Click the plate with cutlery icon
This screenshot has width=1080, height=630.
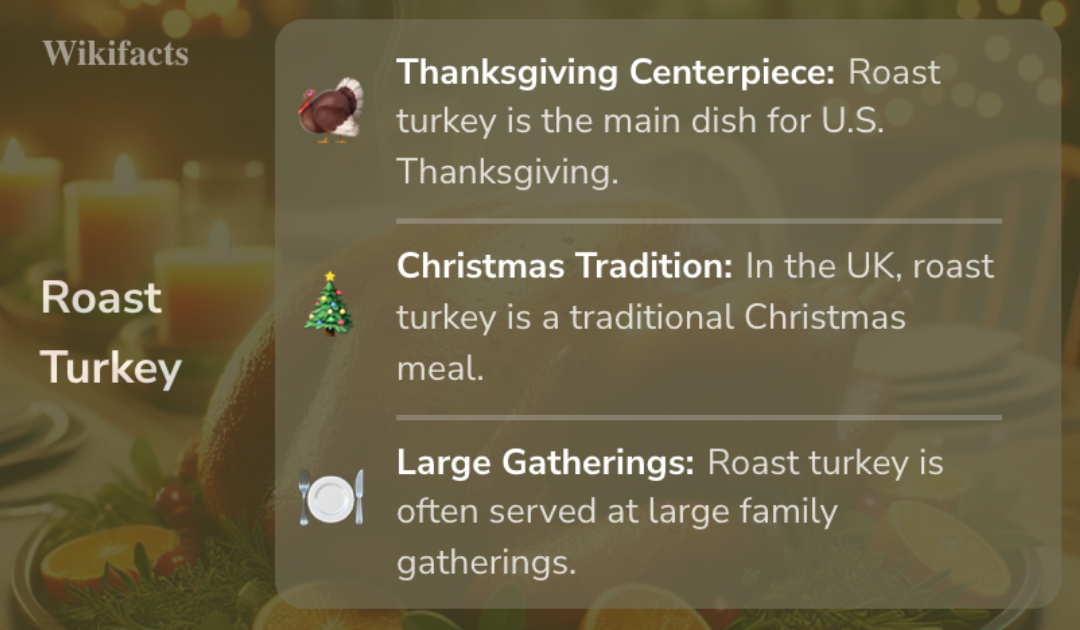pos(331,498)
